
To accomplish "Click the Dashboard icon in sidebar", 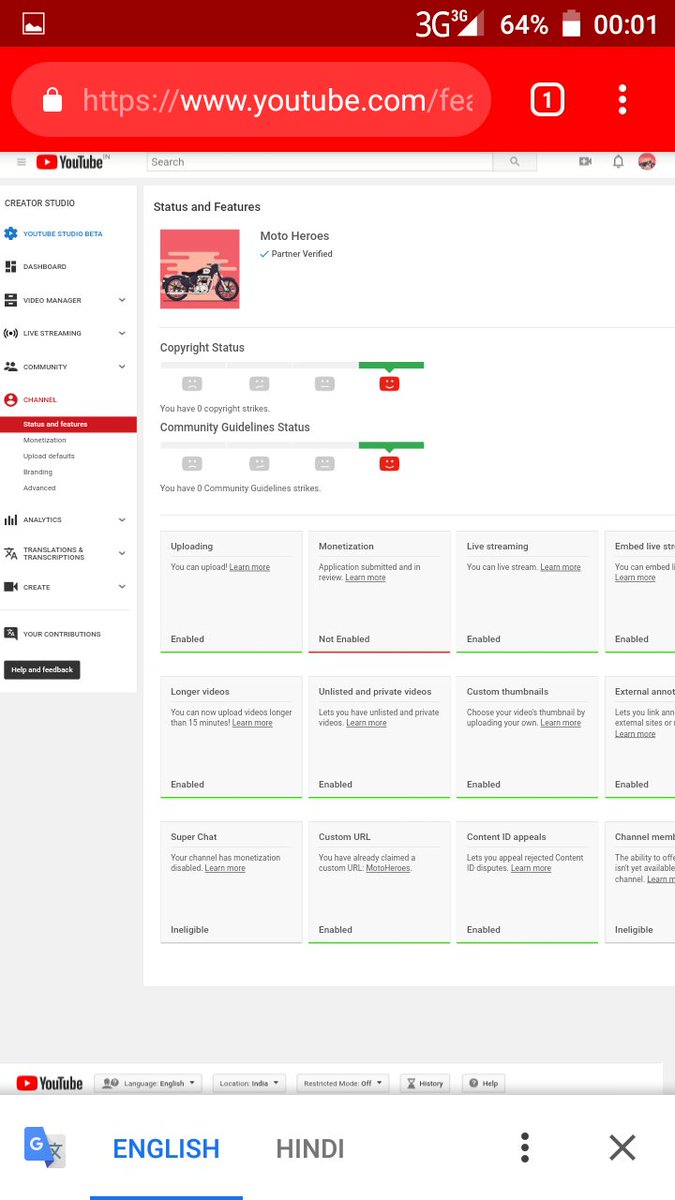I will (11, 267).
